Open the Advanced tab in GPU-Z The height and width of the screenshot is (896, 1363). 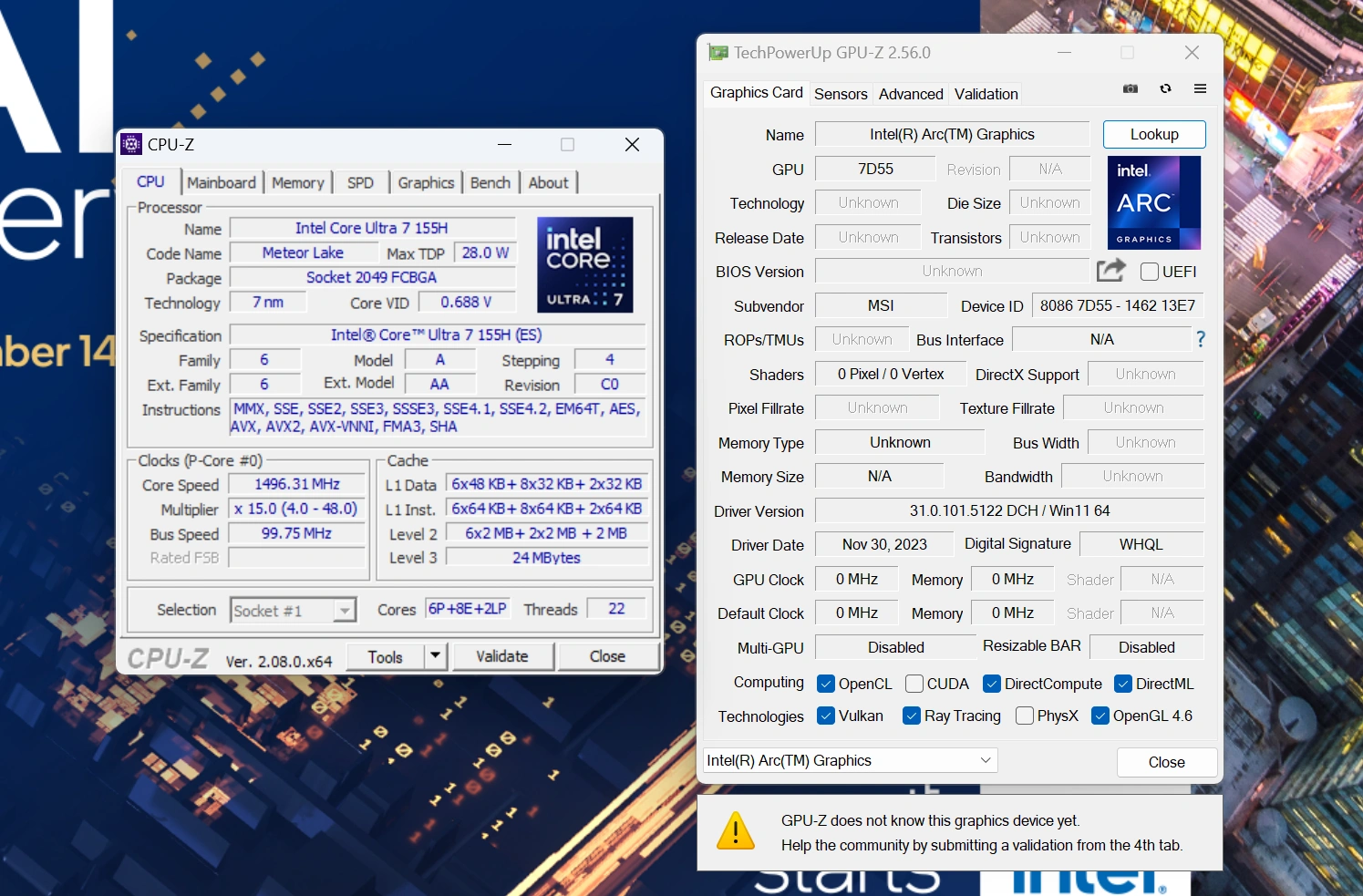(x=911, y=94)
